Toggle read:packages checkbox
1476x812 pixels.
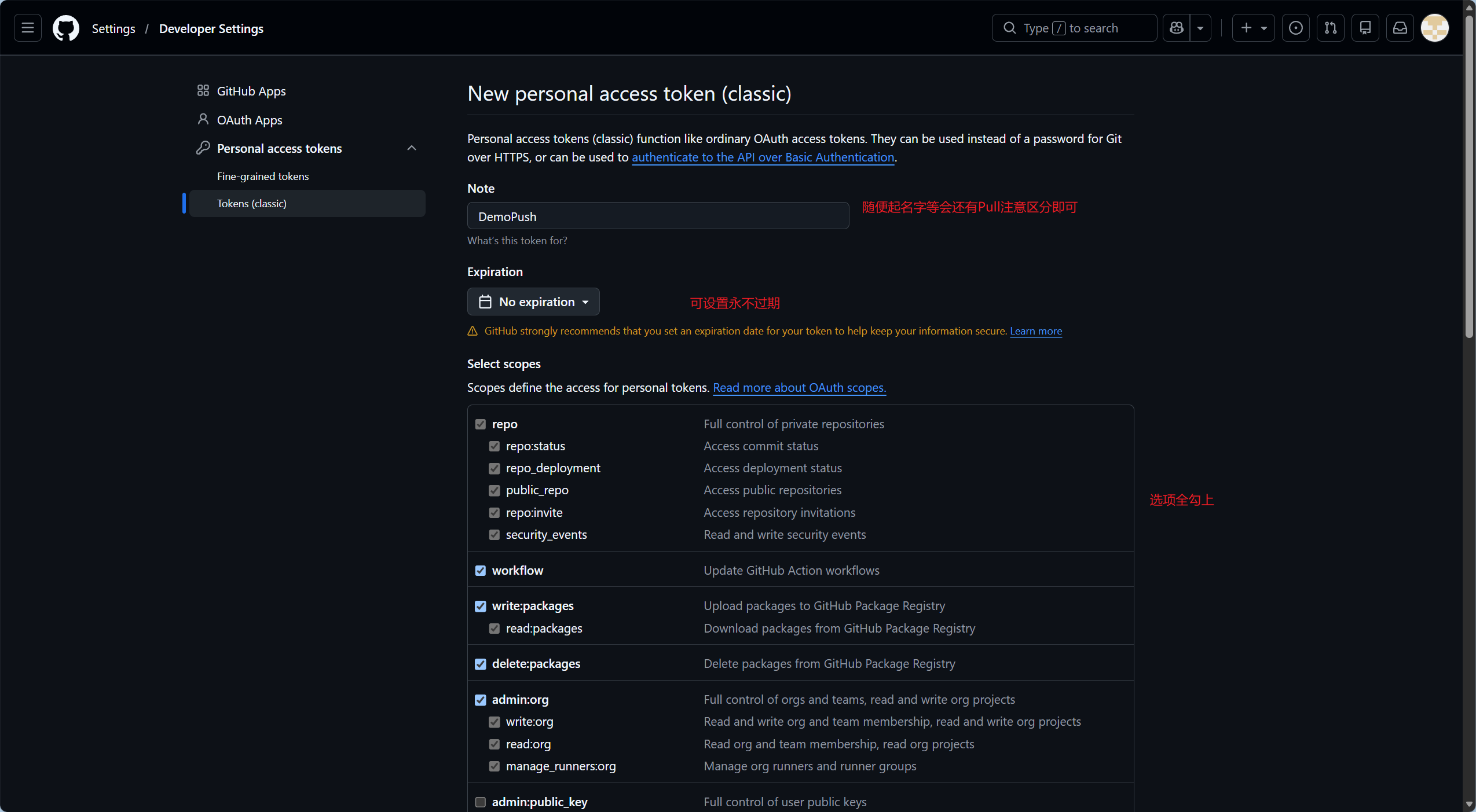click(495, 629)
